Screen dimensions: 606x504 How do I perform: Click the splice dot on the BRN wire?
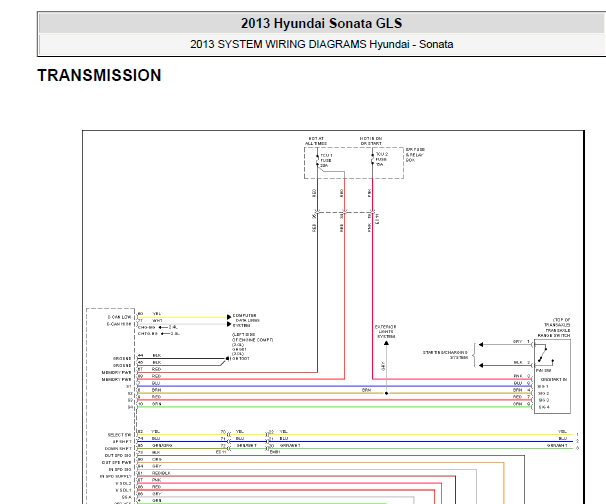(x=386, y=393)
